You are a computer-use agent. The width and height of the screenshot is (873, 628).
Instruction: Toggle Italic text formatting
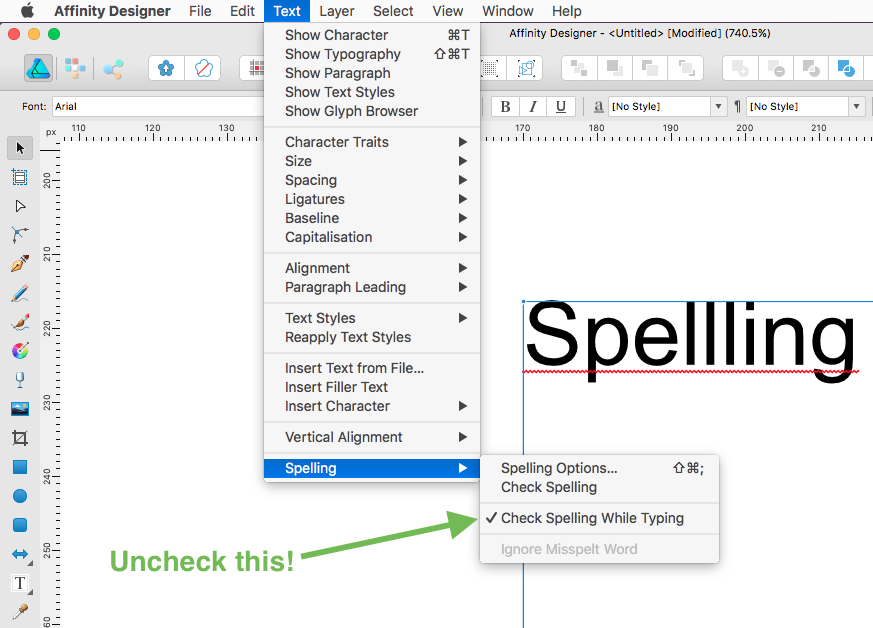tap(533, 107)
